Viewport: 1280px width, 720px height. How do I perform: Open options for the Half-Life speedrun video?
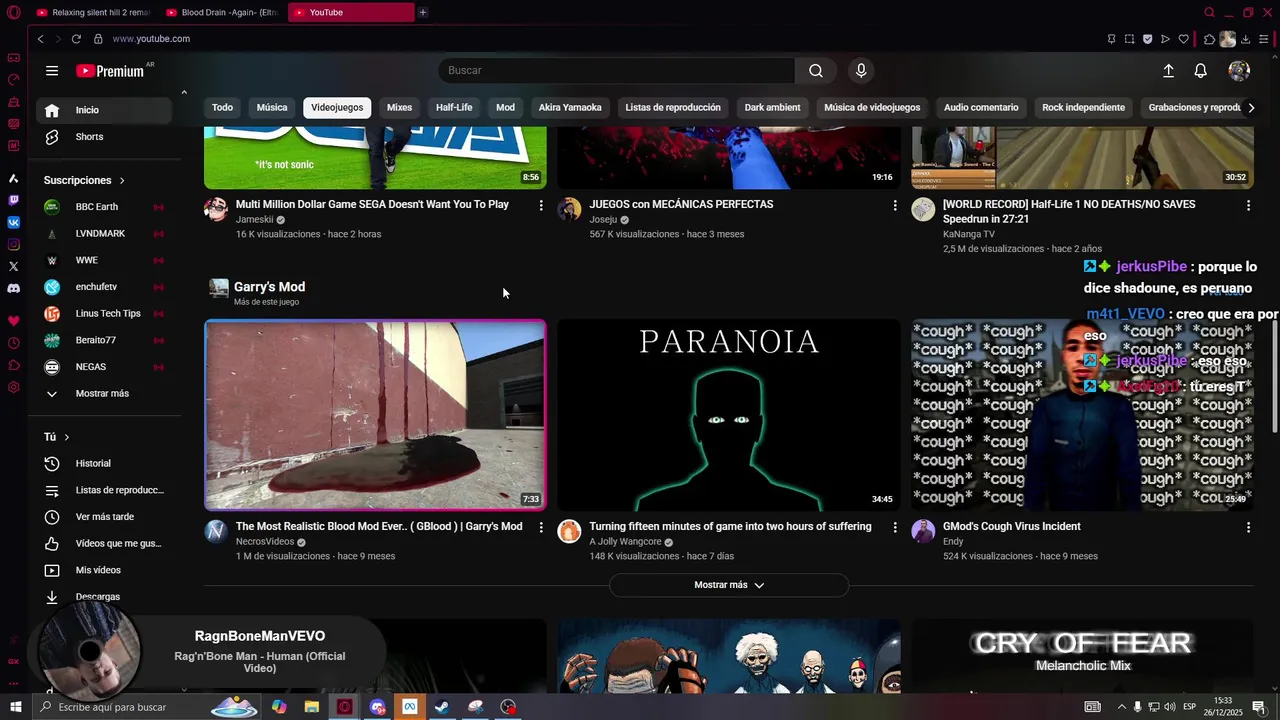pyautogui.click(x=1248, y=205)
